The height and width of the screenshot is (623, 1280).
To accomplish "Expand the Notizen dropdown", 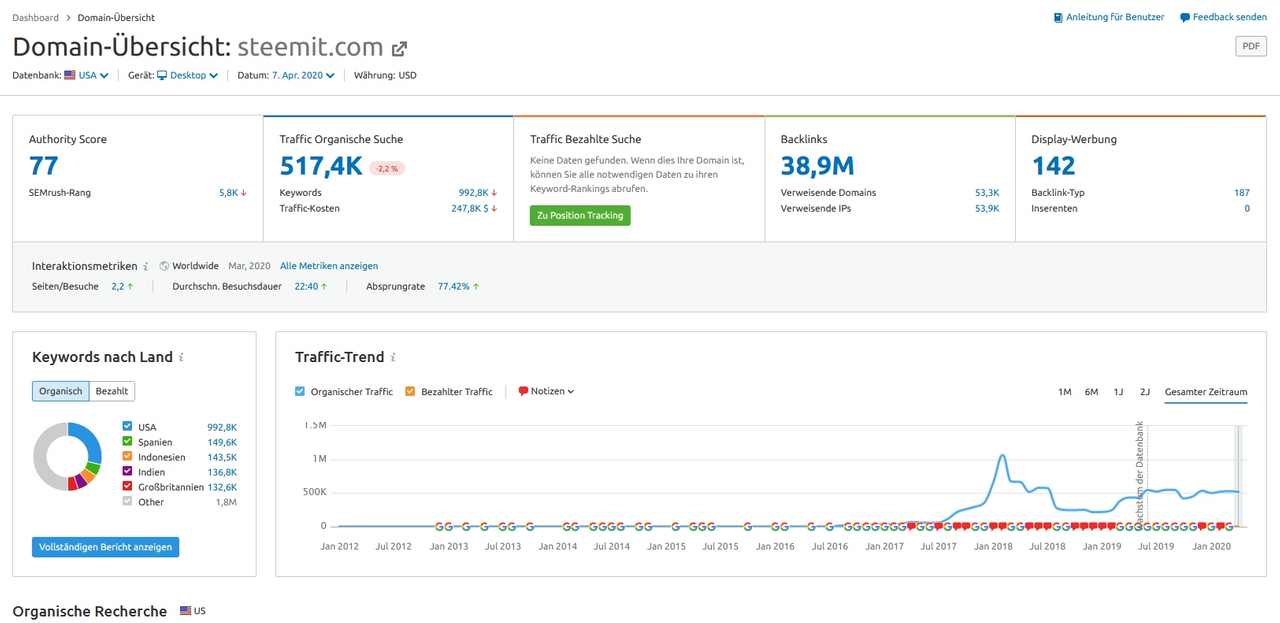I will 546,391.
